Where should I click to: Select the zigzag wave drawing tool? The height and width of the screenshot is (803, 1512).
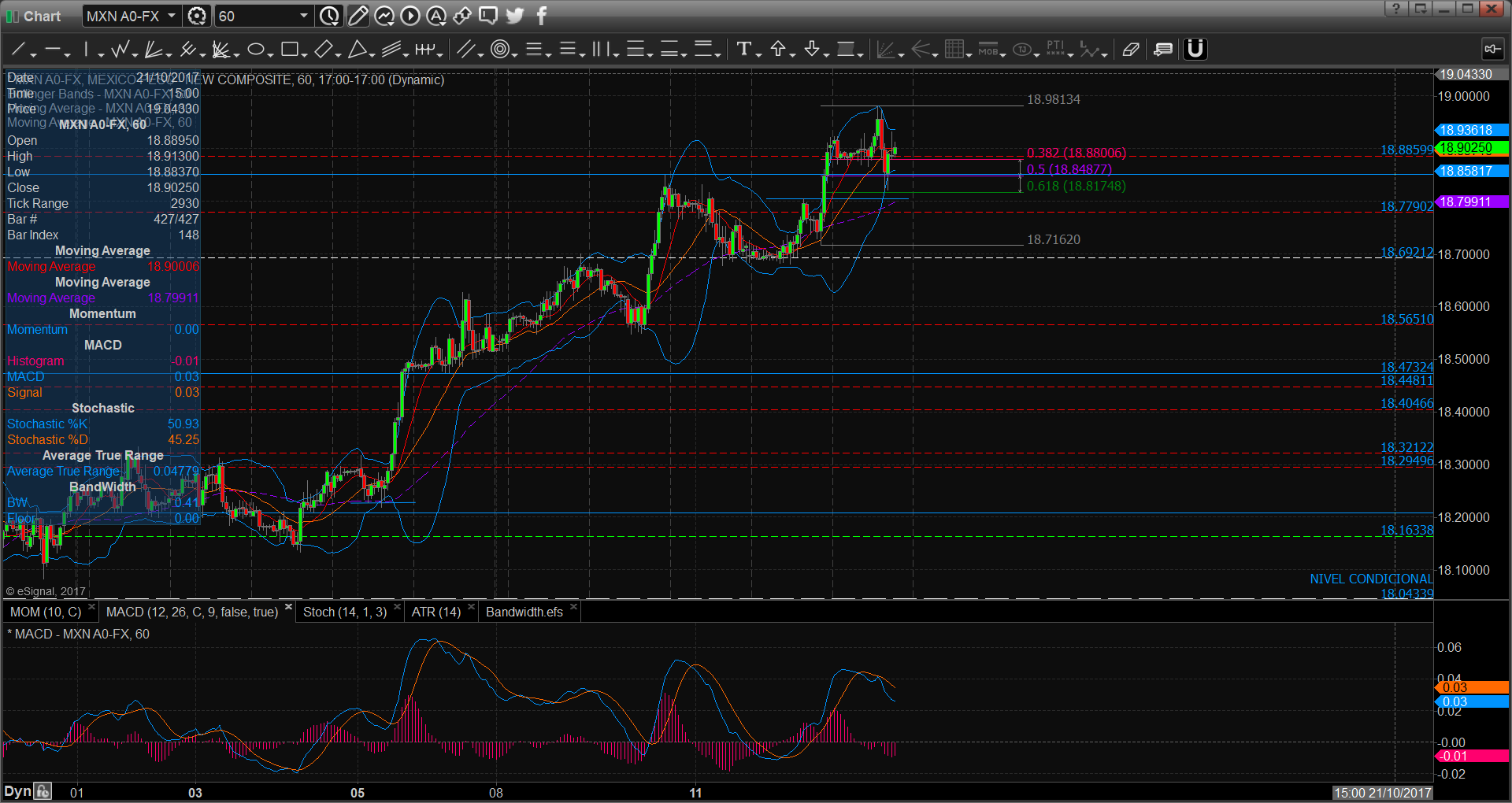click(x=120, y=50)
